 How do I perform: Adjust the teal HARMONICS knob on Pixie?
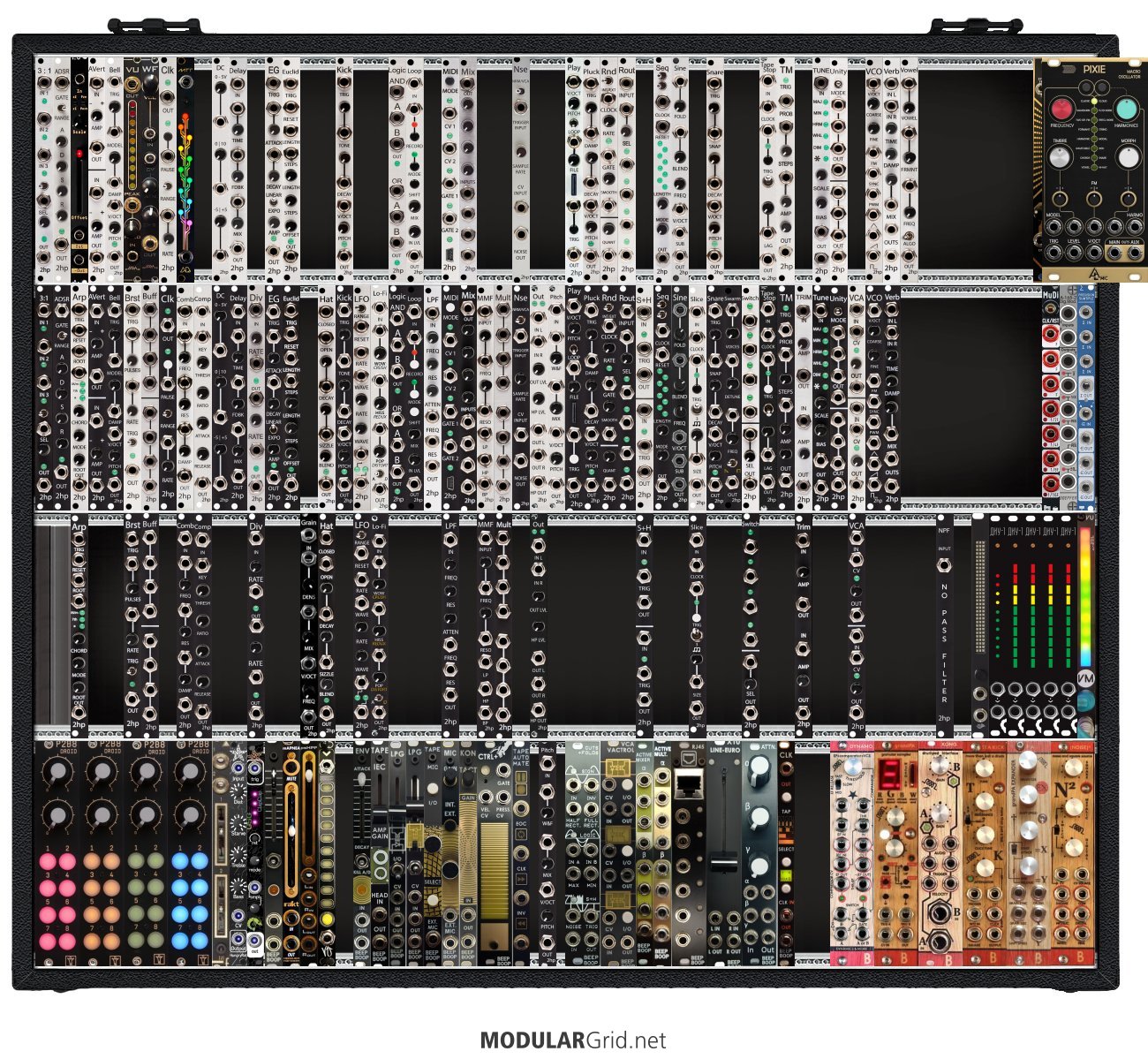pyautogui.click(x=1127, y=109)
